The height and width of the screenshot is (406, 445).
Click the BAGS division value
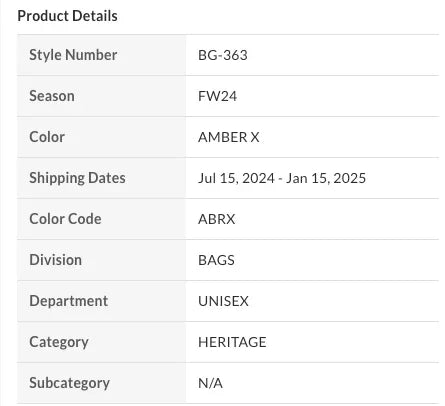[216, 260]
